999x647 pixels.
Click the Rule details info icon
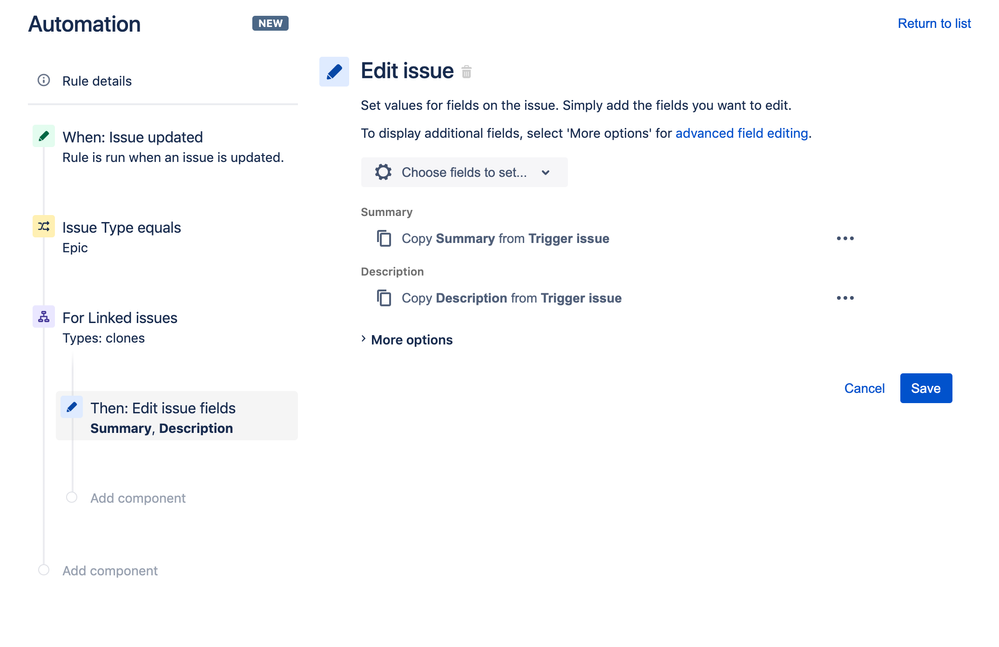[x=43, y=80]
